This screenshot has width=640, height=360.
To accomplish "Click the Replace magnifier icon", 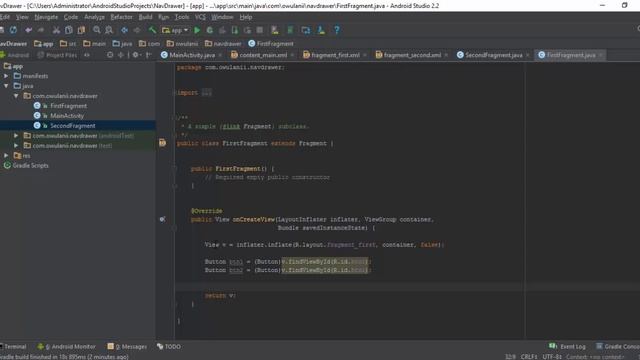I will tap(109, 30).
